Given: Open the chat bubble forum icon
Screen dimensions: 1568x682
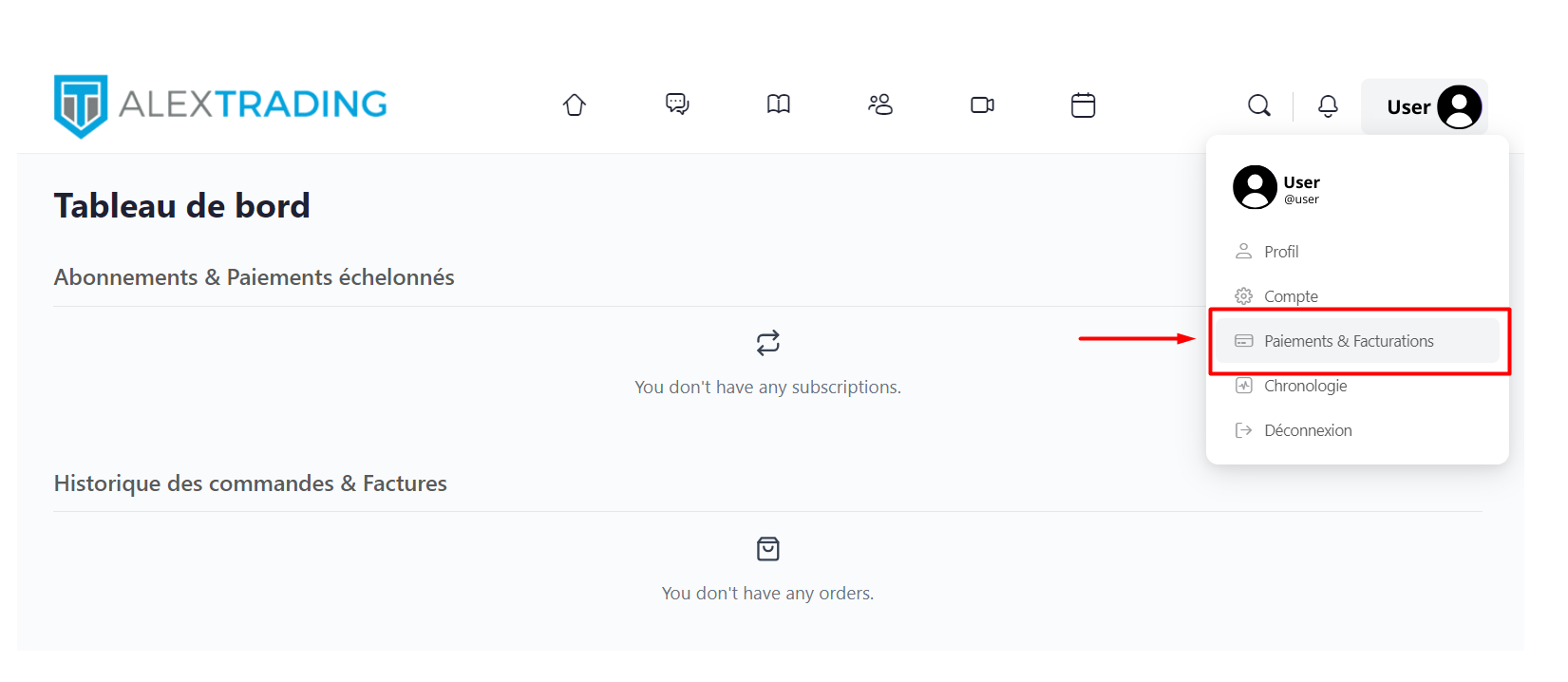Looking at the screenshot, I should point(677,104).
